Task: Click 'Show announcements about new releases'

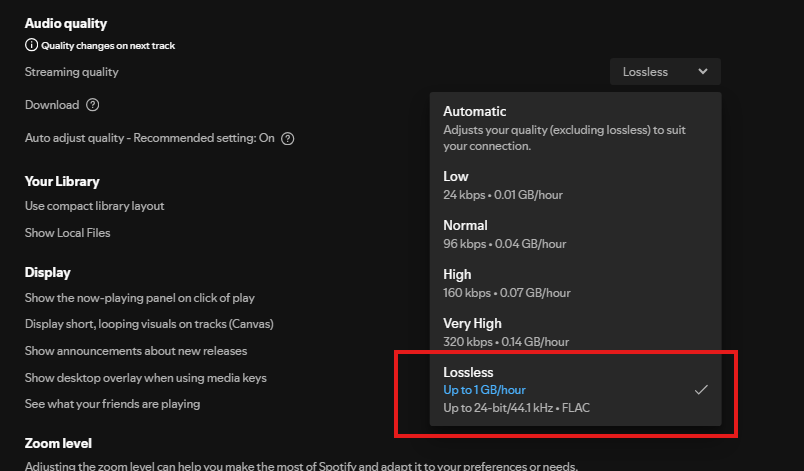Action: (136, 351)
